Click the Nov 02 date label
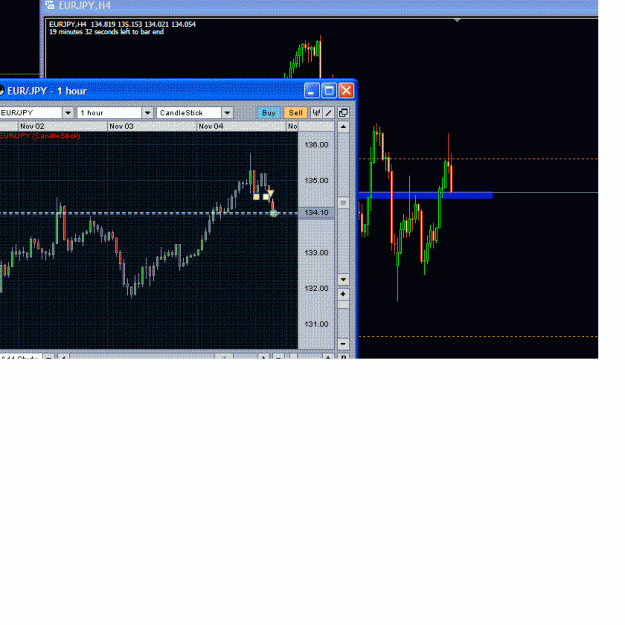Viewport: 625px width, 625px height. pyautogui.click(x=32, y=126)
